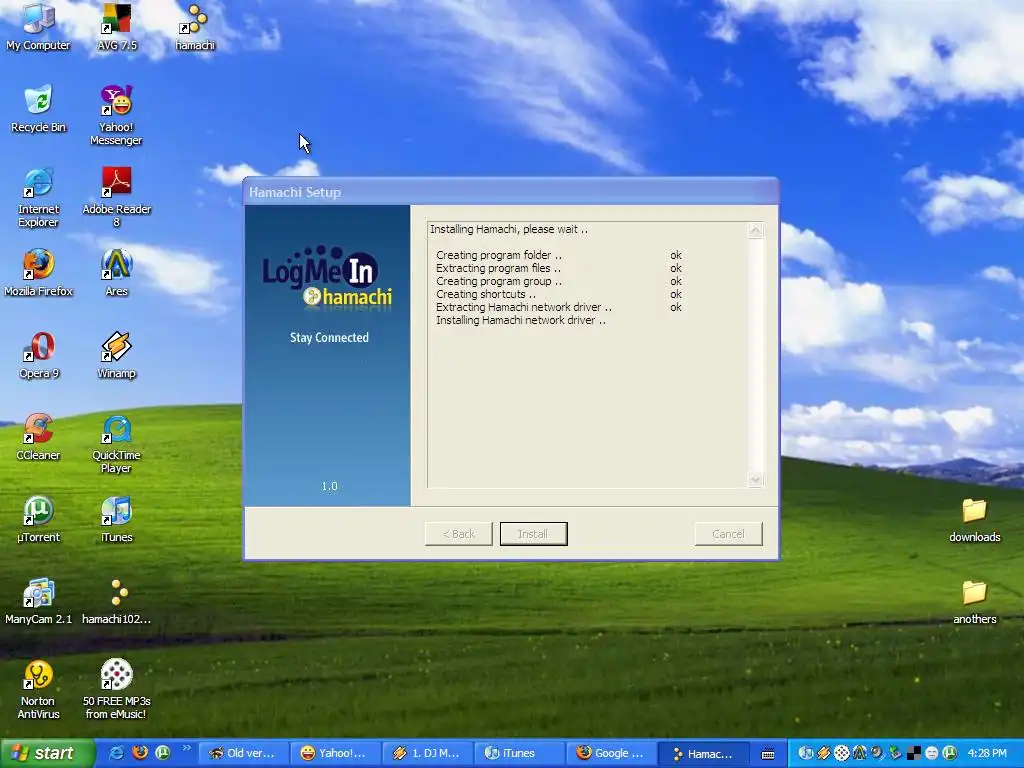This screenshot has height=768, width=1024.
Task: Click the Back button in Hamachi Setup
Action: (458, 534)
